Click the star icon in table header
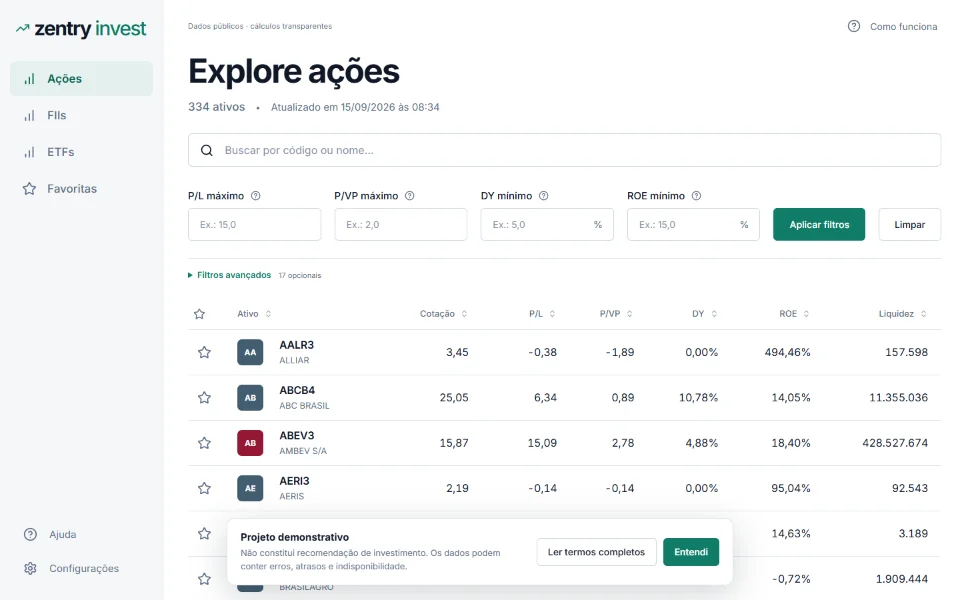The height and width of the screenshot is (600, 960). coord(200,314)
